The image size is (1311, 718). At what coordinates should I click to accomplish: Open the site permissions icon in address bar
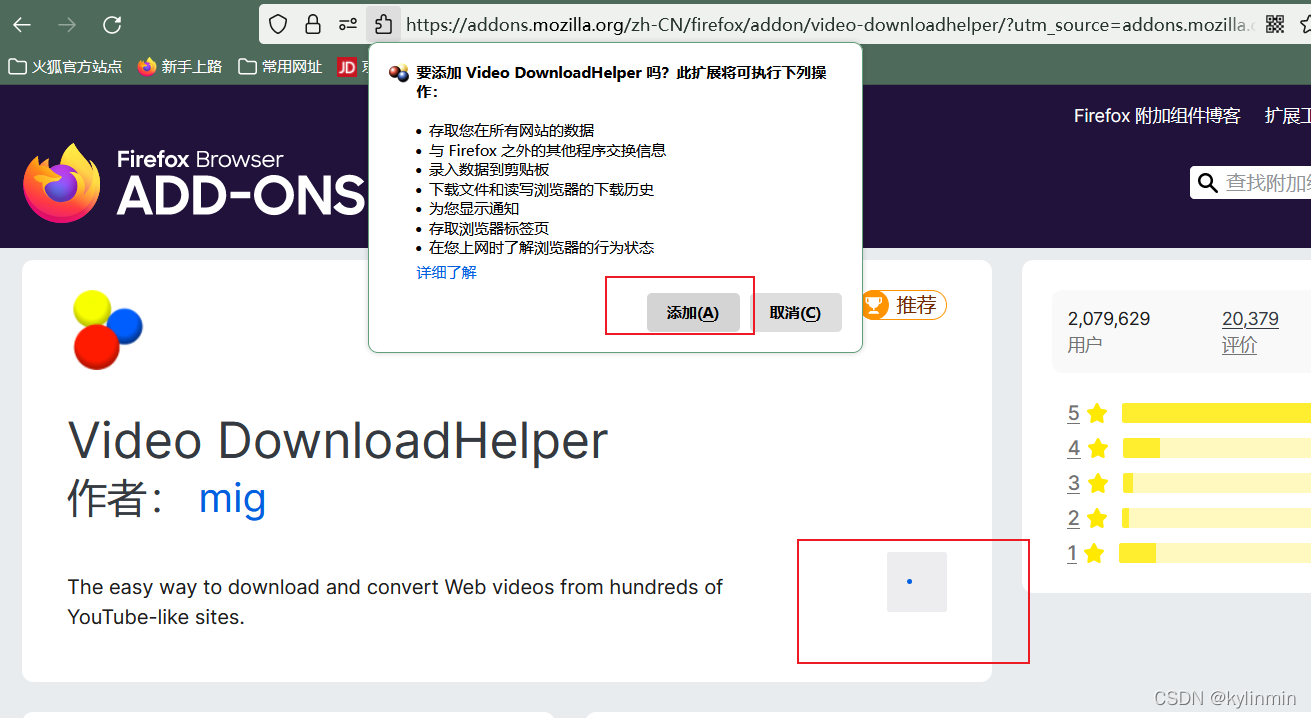[347, 24]
